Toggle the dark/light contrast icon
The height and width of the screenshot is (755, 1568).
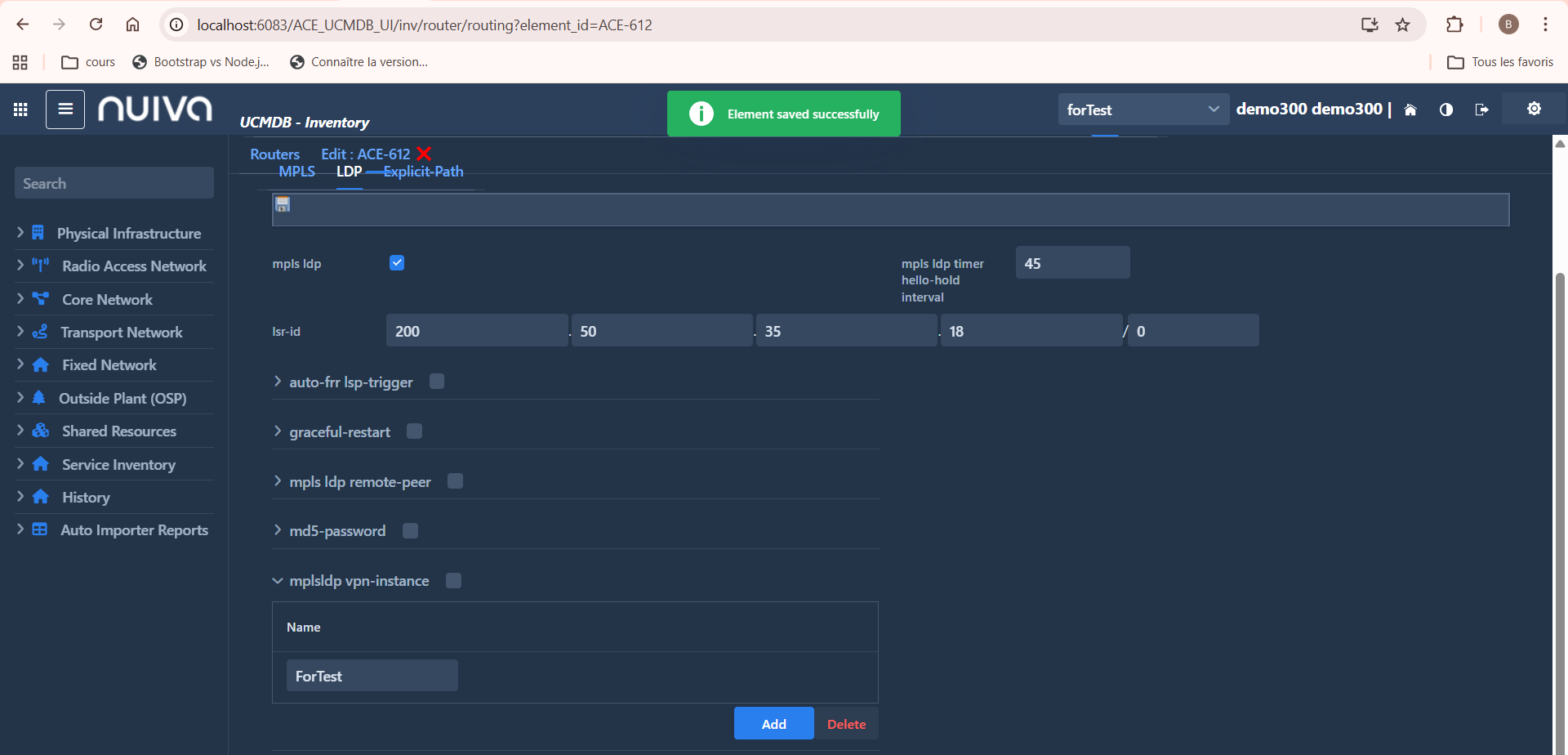point(1446,109)
